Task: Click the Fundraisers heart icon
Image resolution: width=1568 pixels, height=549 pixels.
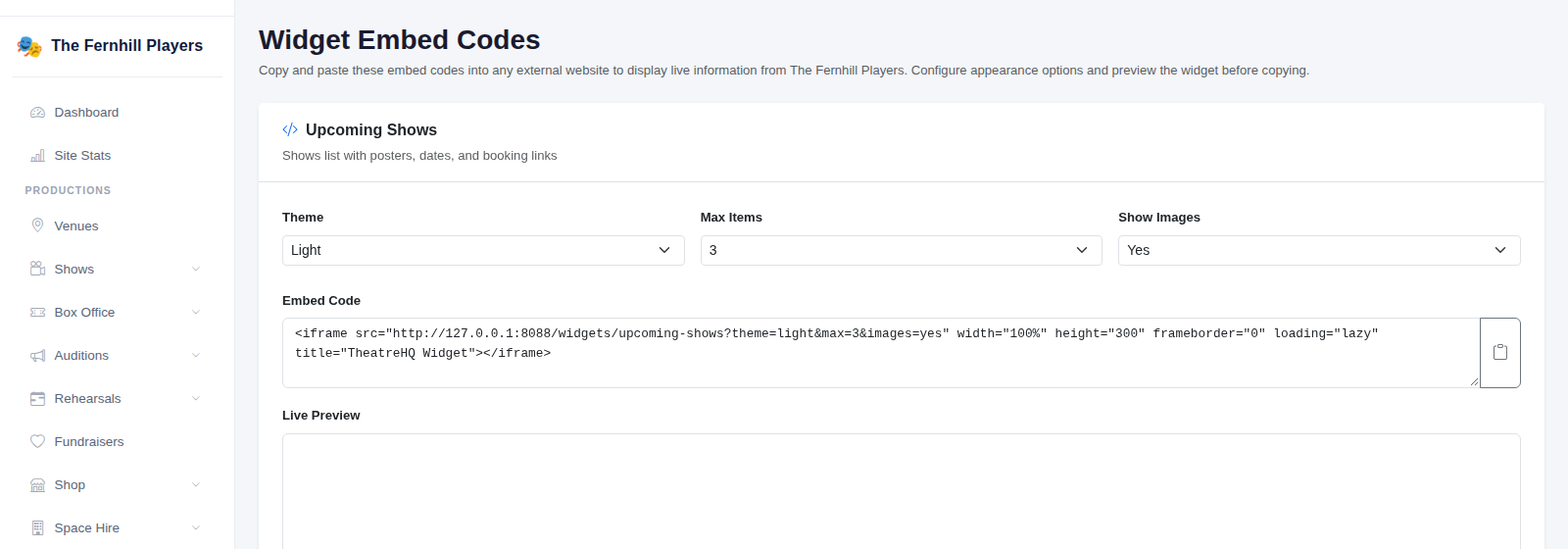Action: (37, 441)
